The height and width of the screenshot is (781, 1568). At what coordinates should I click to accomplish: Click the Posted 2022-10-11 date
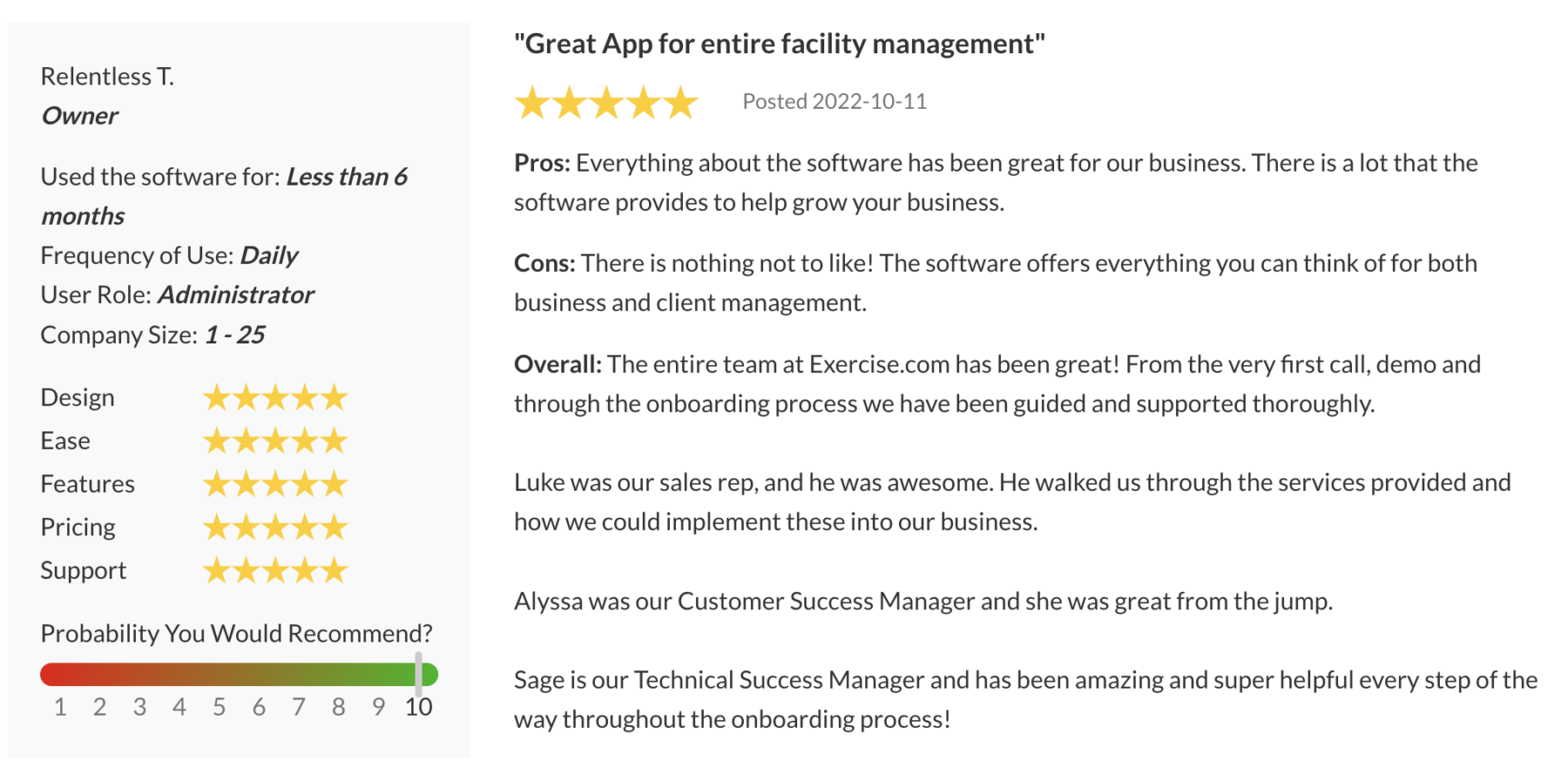[x=834, y=102]
